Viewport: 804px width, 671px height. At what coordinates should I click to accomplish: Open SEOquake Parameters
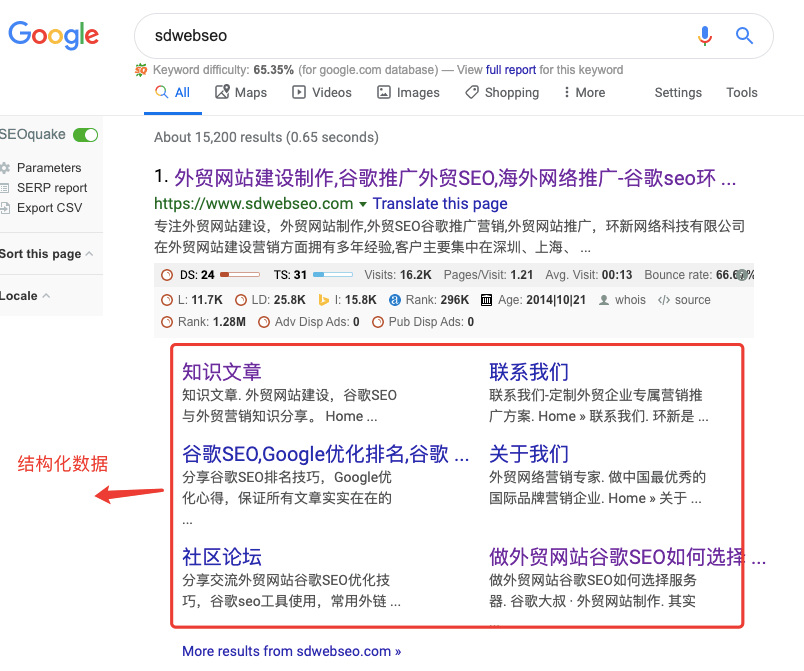coord(49,168)
